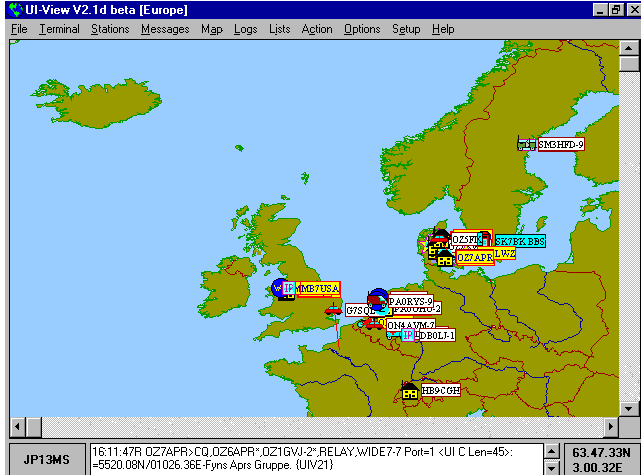Click the dark red van icon beside PA0RYS-9
The height and width of the screenshot is (475, 641).
click(x=377, y=302)
